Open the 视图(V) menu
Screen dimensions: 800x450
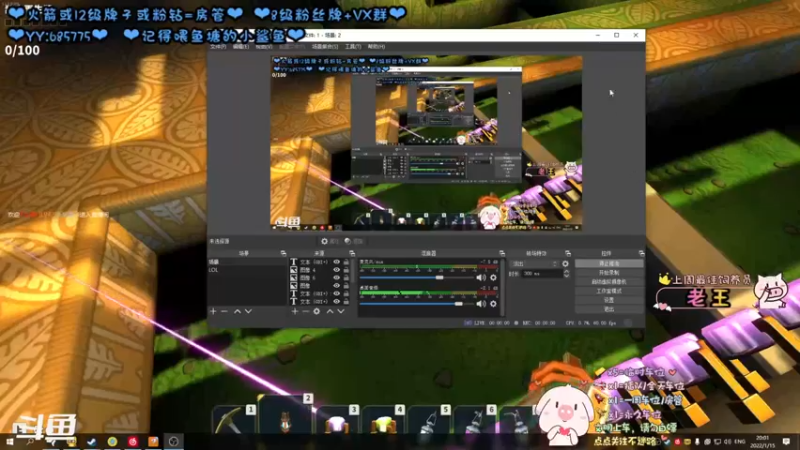(264, 46)
